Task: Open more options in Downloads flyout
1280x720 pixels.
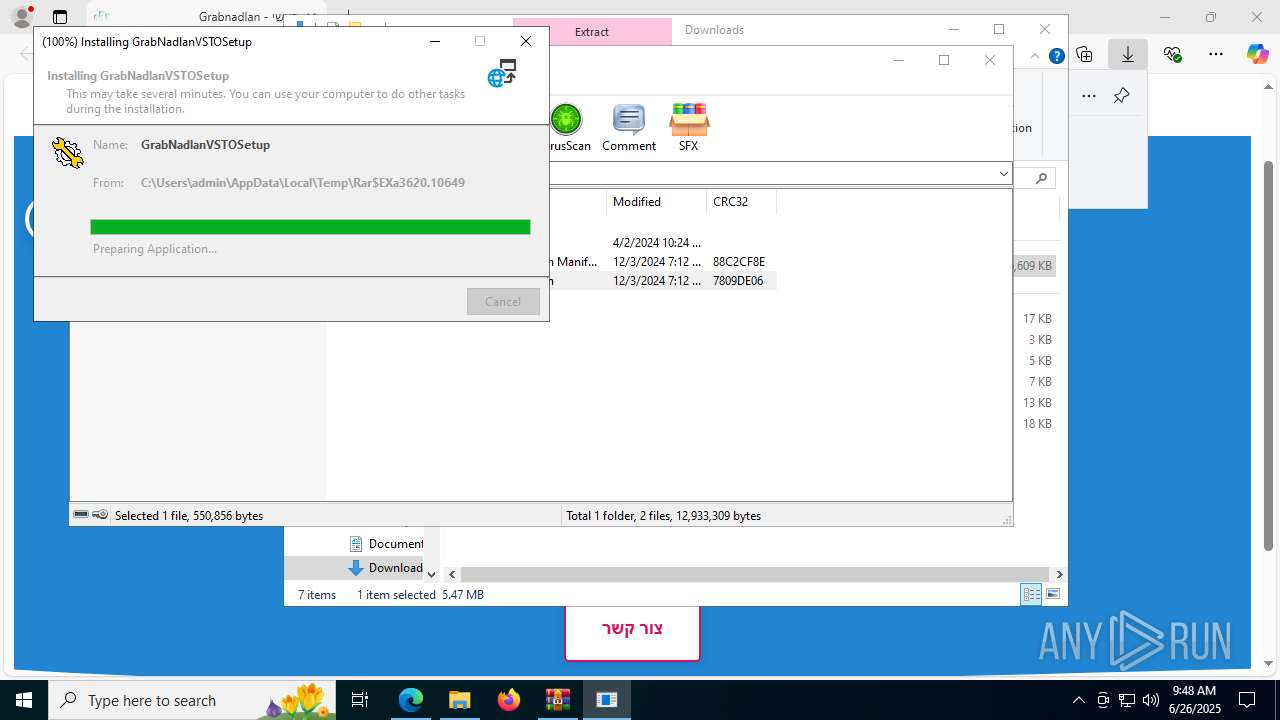Action: tap(1089, 96)
